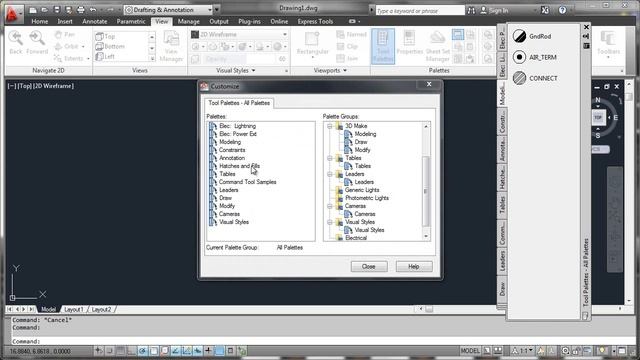Toggle Polar Tracking in status bar
This screenshot has height=360, width=640.
(142, 351)
